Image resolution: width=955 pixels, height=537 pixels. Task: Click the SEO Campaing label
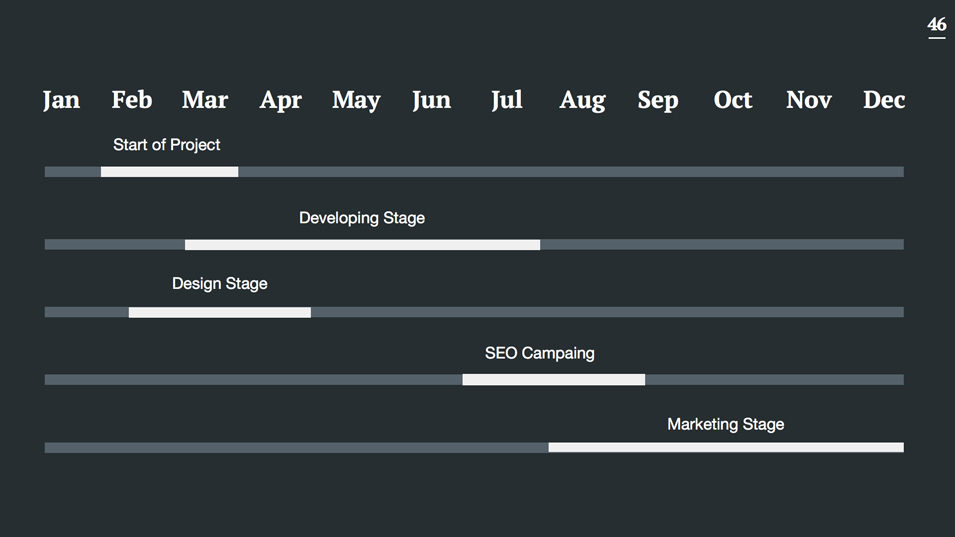[x=540, y=353]
